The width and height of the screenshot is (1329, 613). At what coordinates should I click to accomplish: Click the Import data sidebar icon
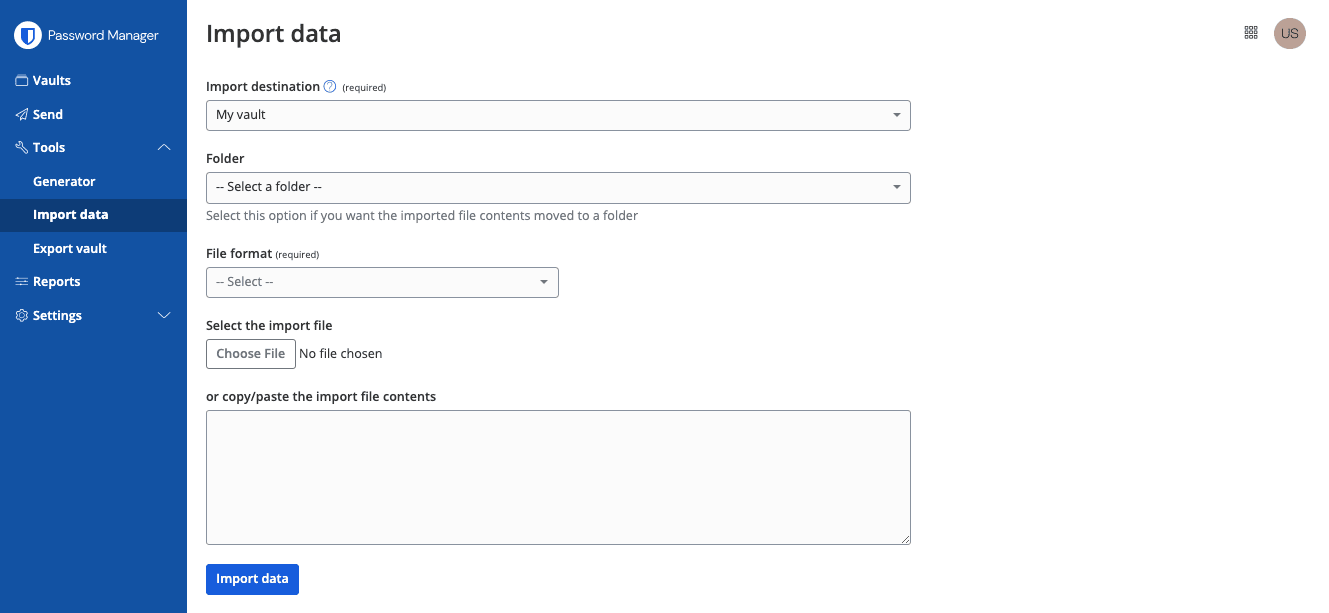[70, 214]
